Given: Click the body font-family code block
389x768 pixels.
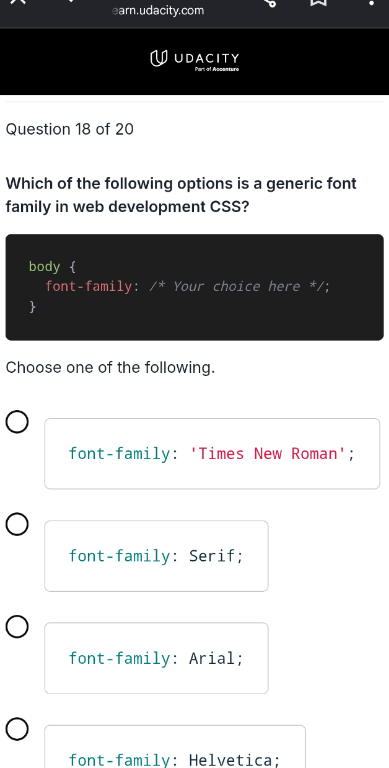Looking at the screenshot, I should pyautogui.click(x=194, y=287).
